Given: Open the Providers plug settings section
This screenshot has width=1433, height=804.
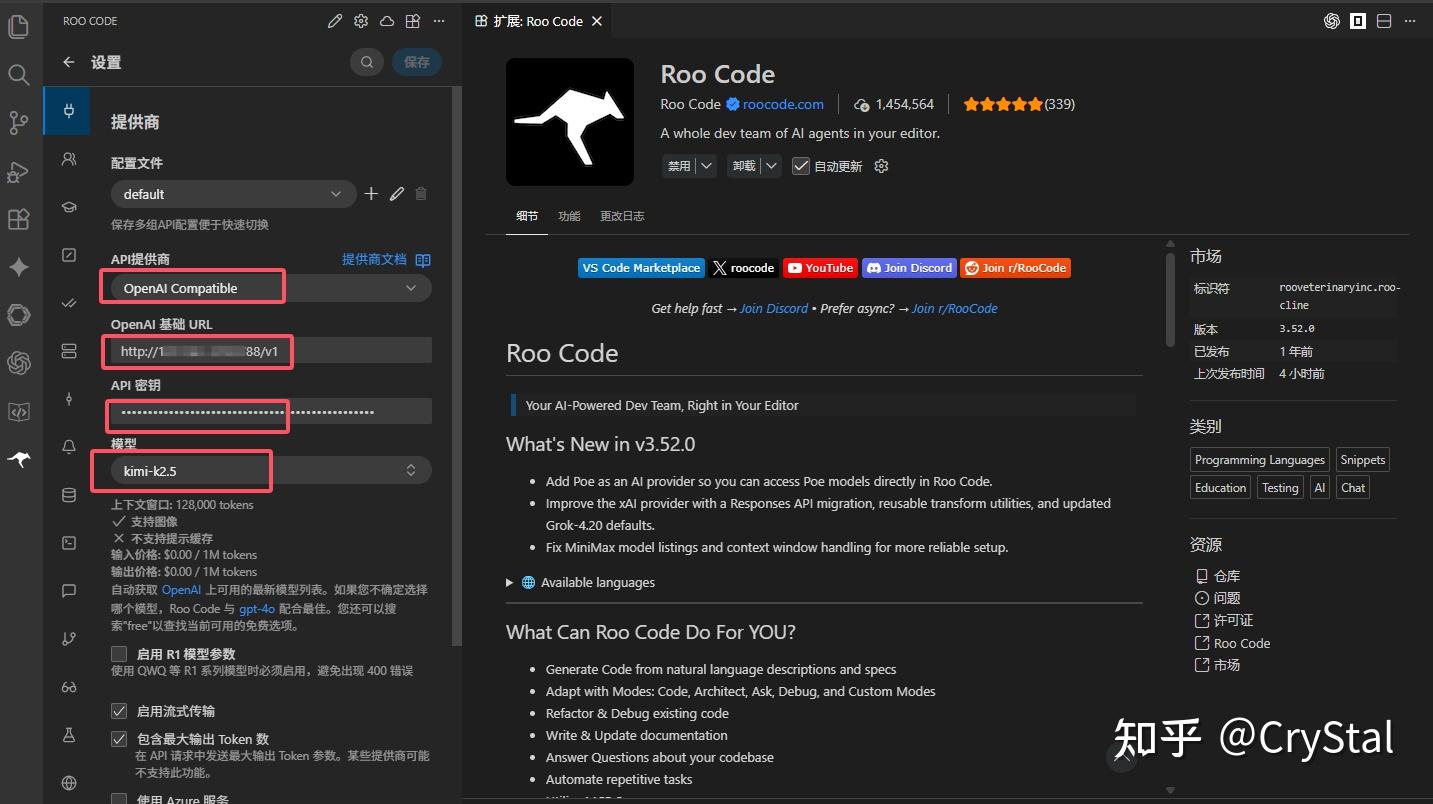Looking at the screenshot, I should (68, 111).
